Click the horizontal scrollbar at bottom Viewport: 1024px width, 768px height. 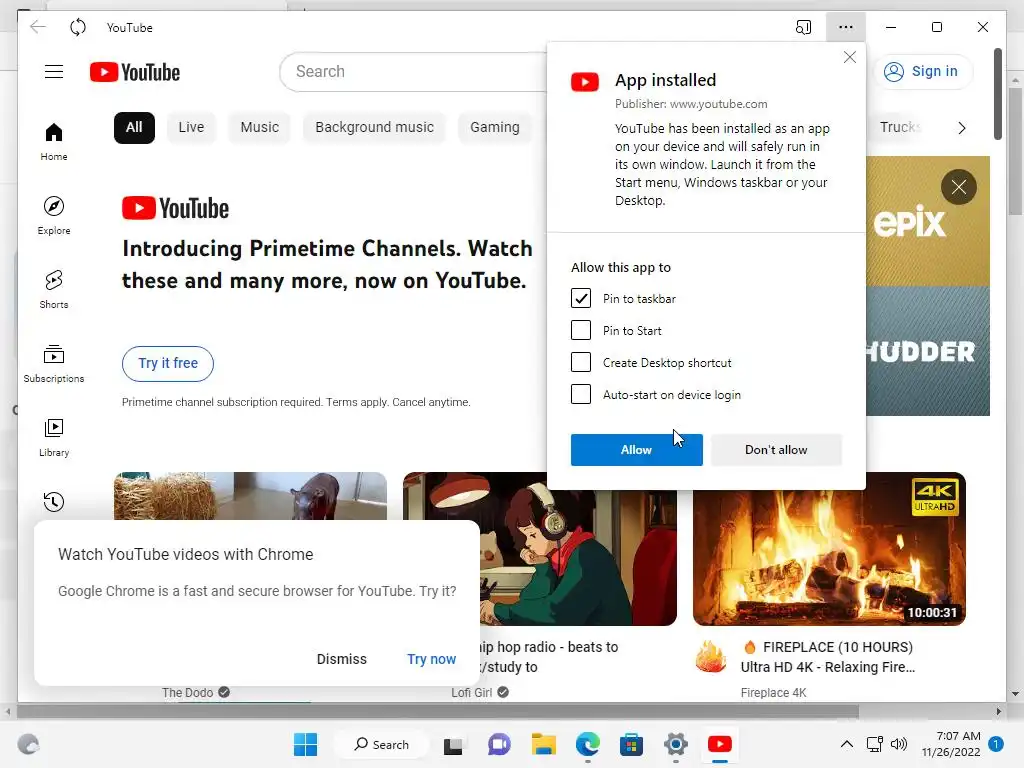(438, 711)
